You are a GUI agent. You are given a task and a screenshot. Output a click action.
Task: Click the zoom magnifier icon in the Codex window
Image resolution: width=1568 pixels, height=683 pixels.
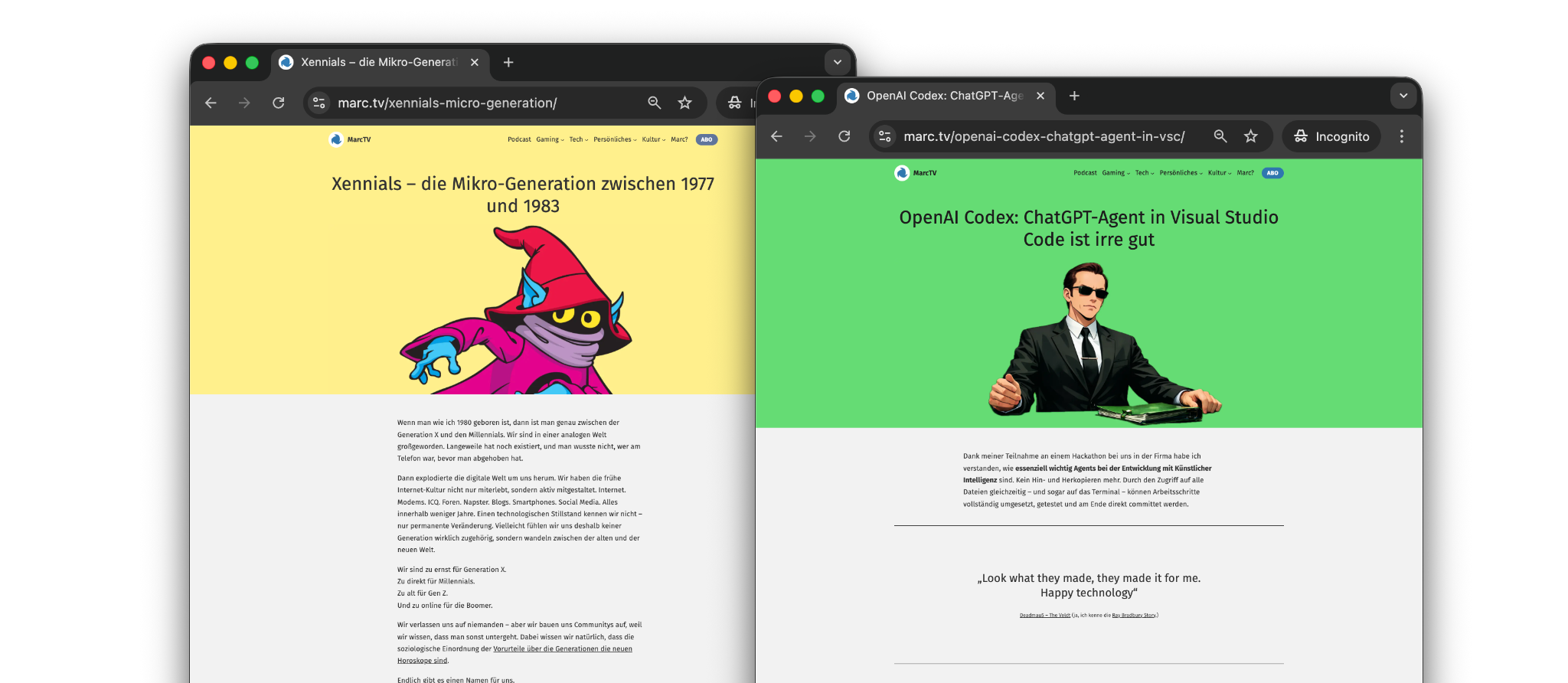click(1220, 136)
